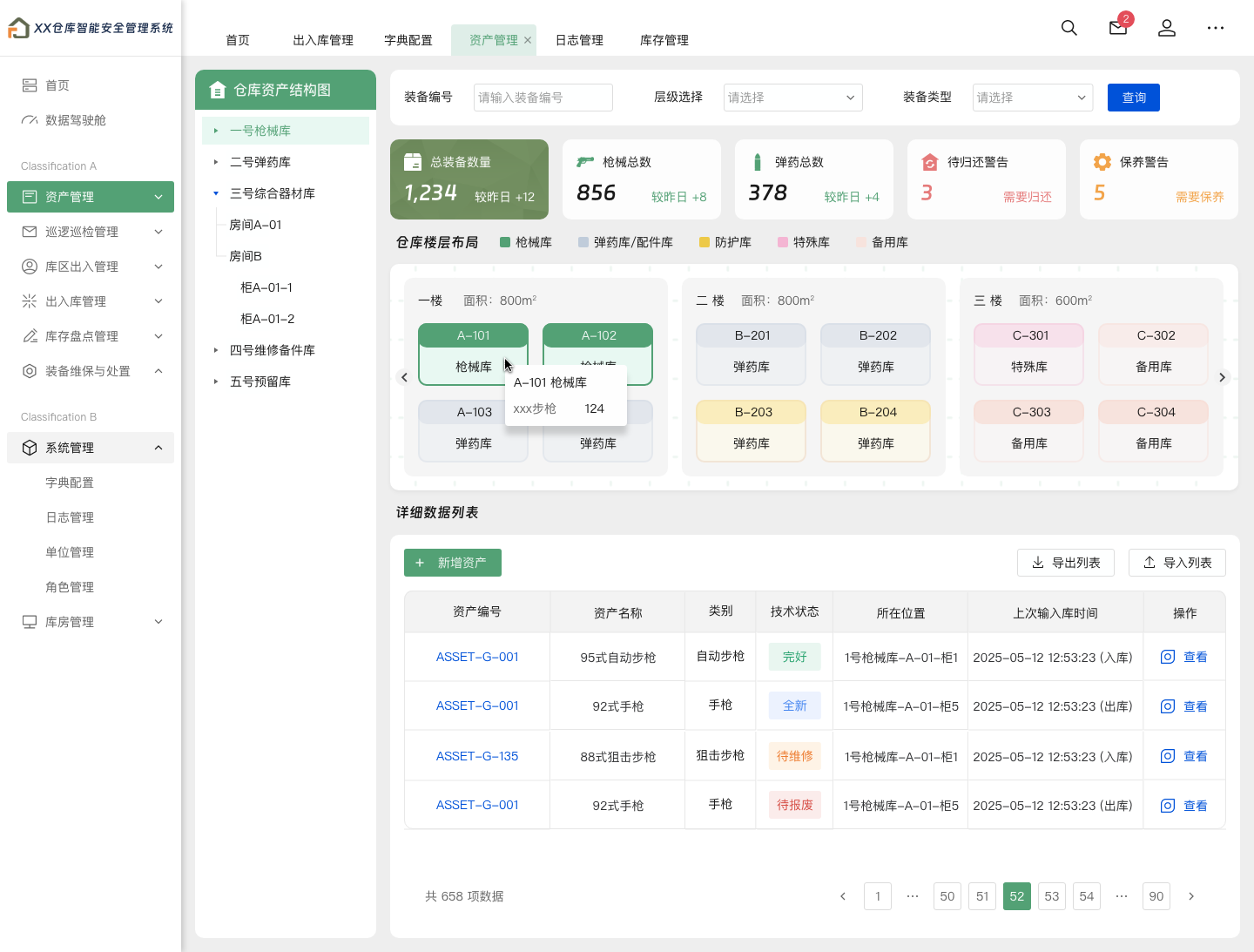Click the 枪械总数 gun icon

585,162
